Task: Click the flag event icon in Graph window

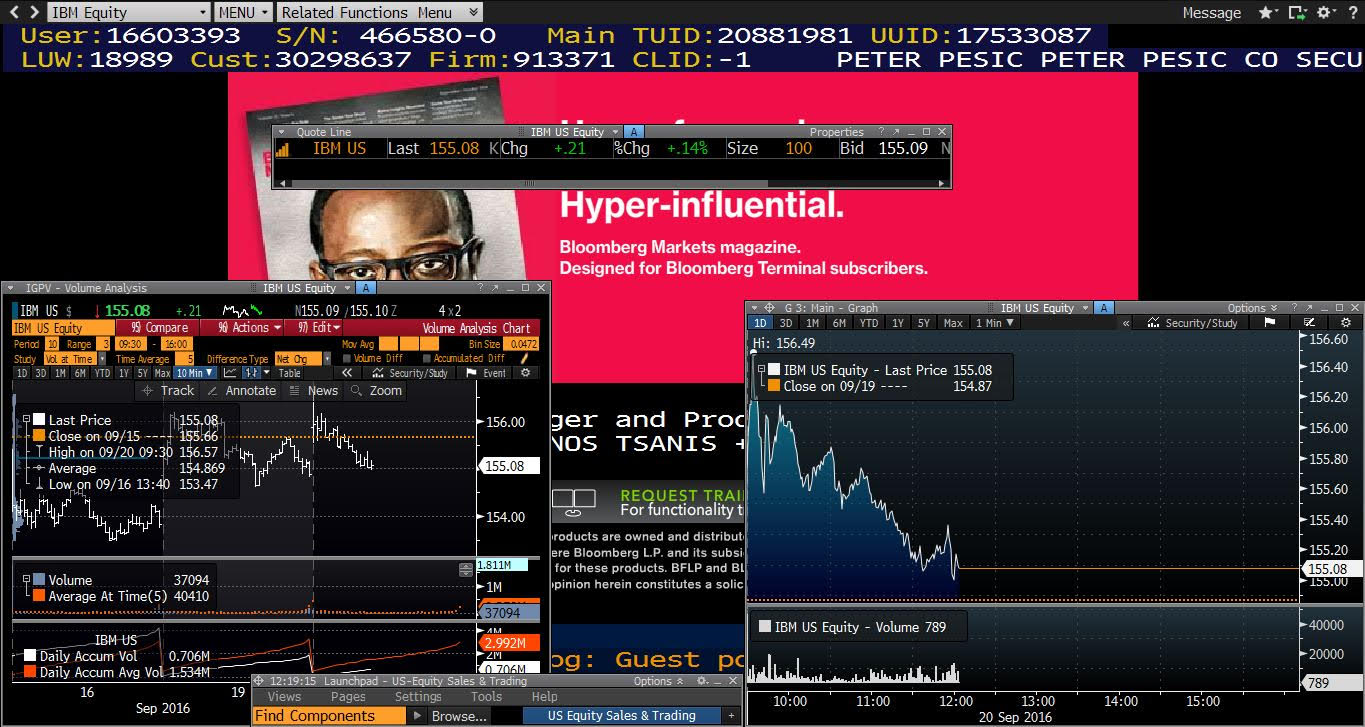Action: 1269,322
